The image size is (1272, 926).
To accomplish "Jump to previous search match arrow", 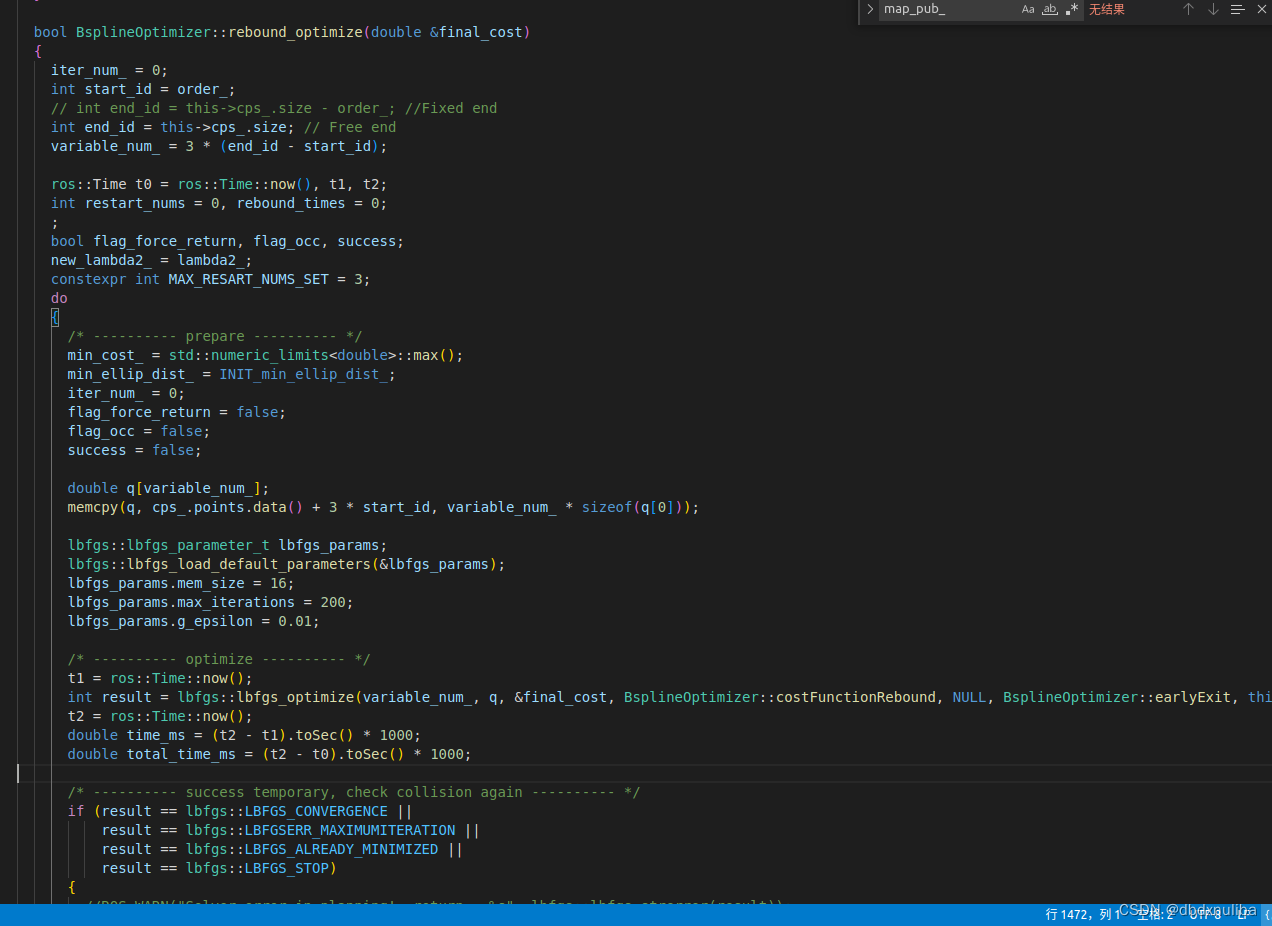I will (x=1187, y=10).
